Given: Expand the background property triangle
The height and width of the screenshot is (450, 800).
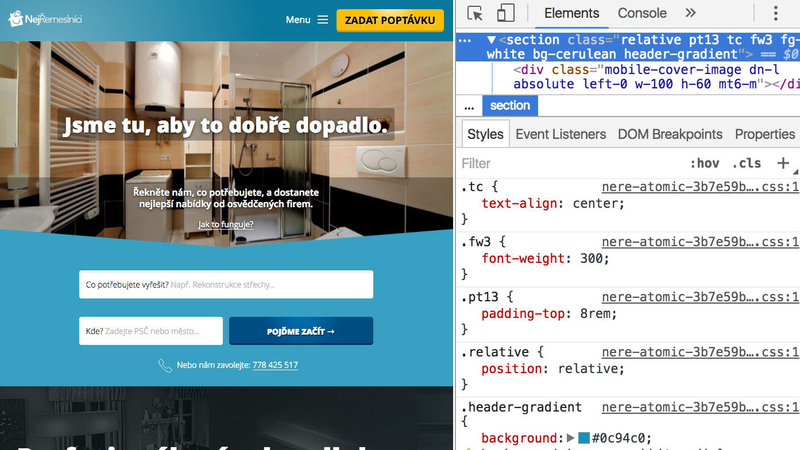Looking at the screenshot, I should click(x=571, y=438).
